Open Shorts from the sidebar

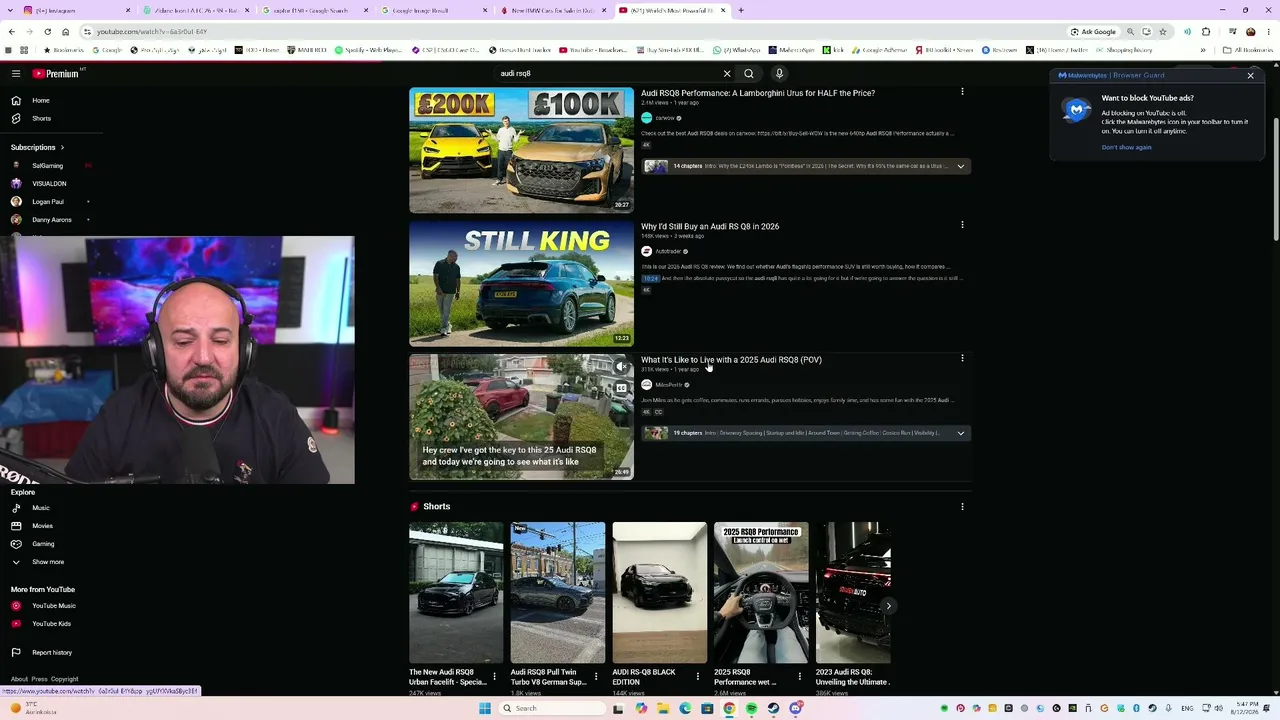(41, 118)
